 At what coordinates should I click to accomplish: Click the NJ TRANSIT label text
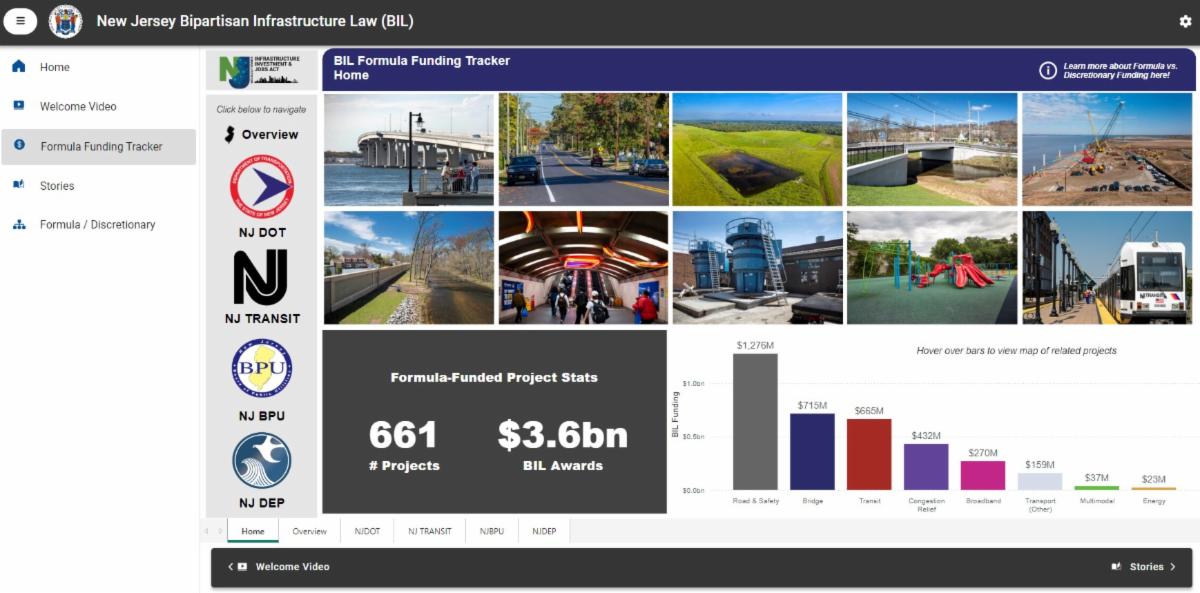(262, 319)
